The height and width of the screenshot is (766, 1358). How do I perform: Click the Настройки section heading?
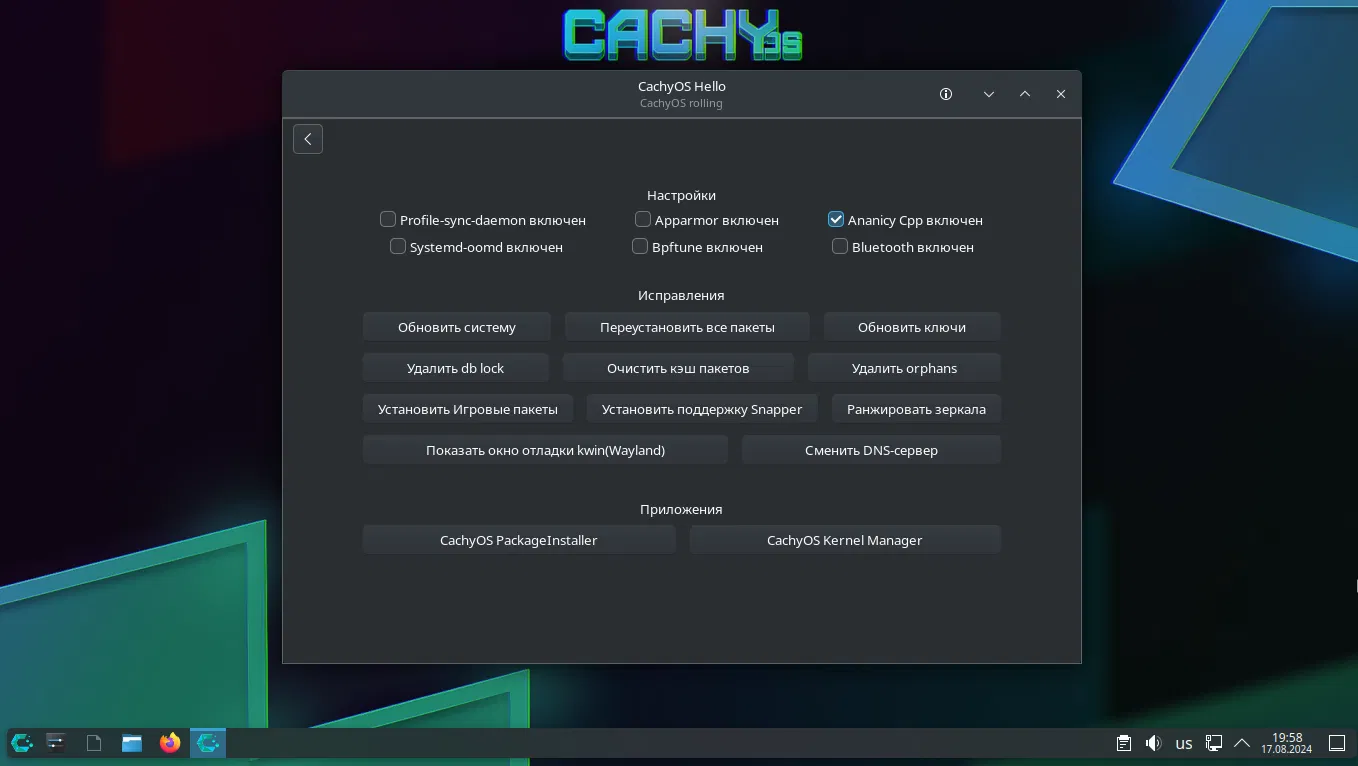682,195
